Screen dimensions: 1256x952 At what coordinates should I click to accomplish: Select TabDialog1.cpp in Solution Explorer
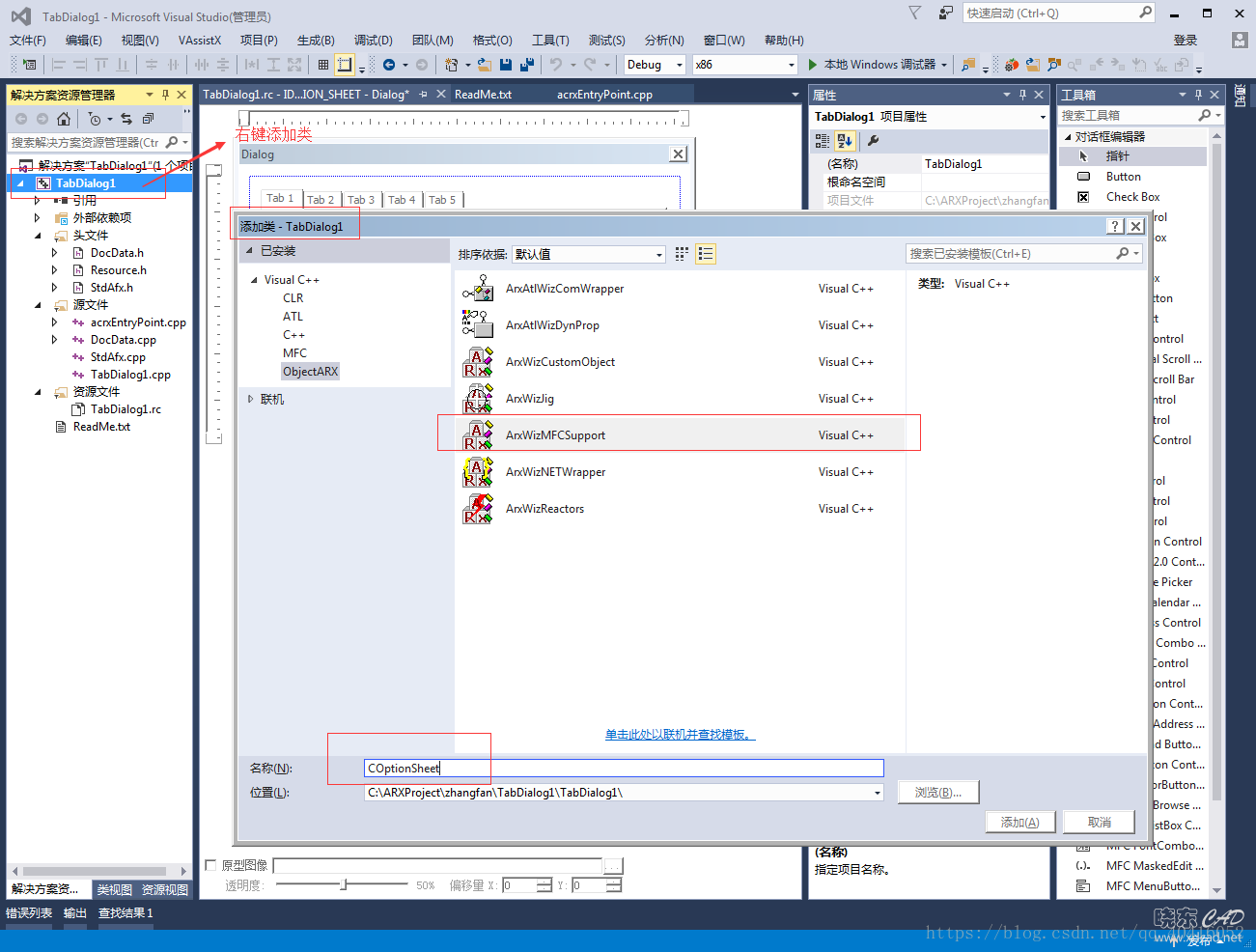click(130, 375)
